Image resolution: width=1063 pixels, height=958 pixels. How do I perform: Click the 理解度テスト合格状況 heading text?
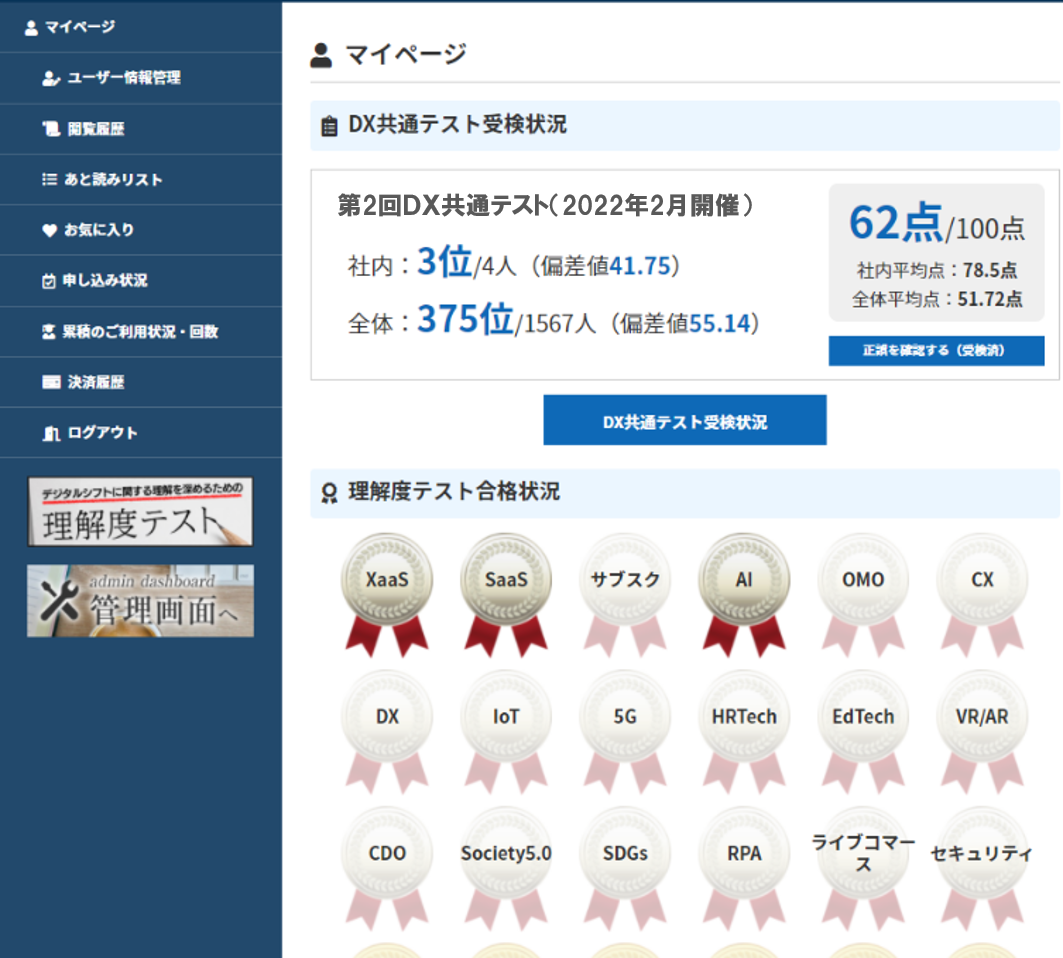[454, 492]
